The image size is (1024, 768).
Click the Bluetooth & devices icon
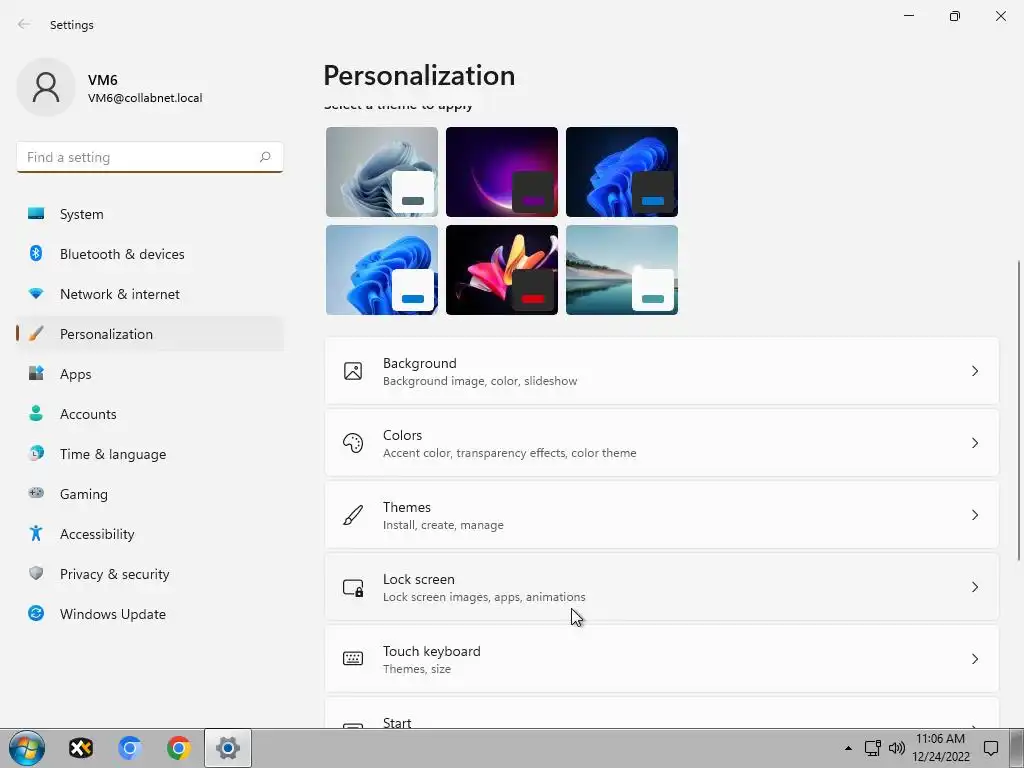(x=36, y=253)
